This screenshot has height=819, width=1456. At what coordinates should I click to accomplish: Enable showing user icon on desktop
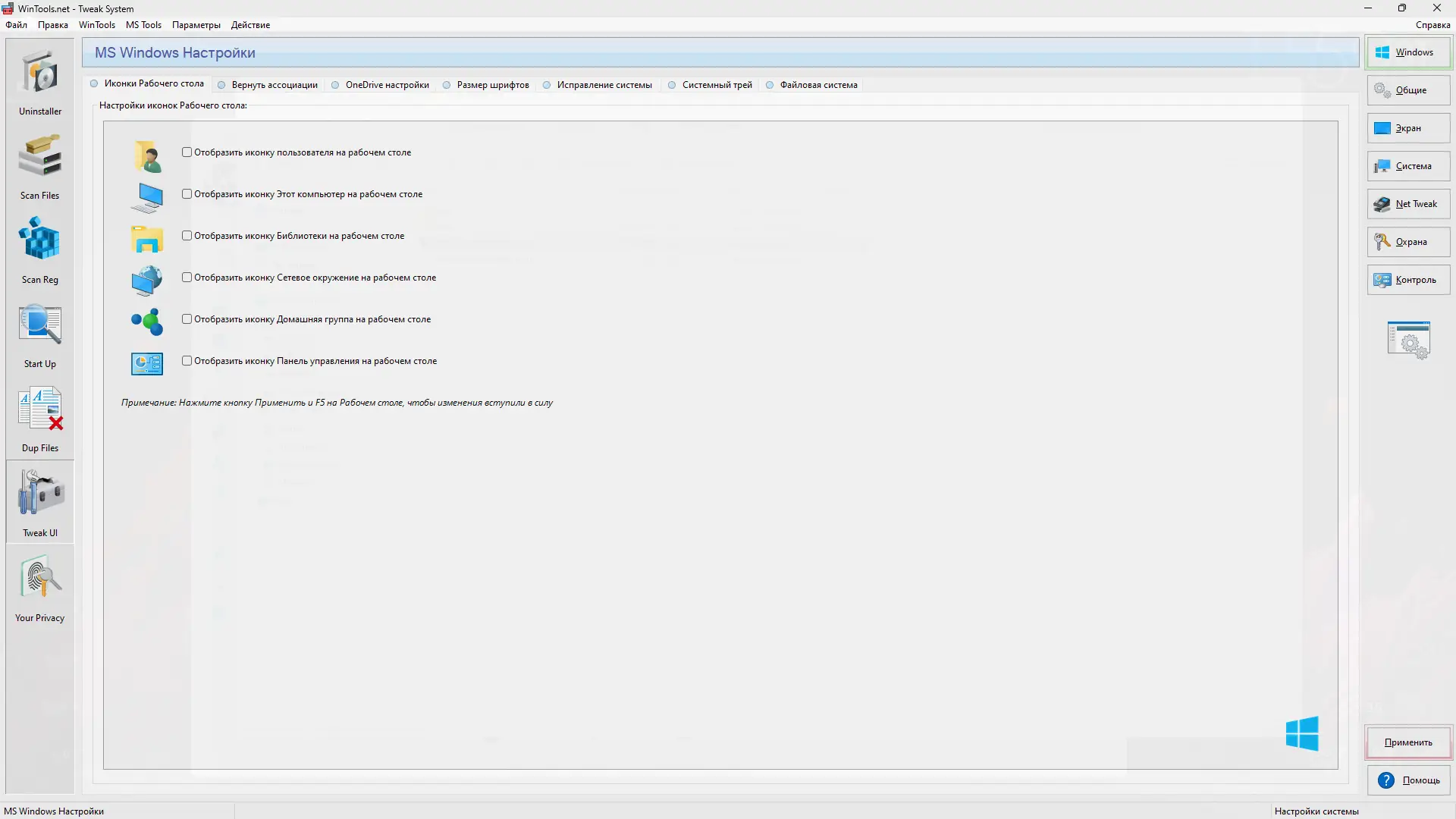pos(187,152)
